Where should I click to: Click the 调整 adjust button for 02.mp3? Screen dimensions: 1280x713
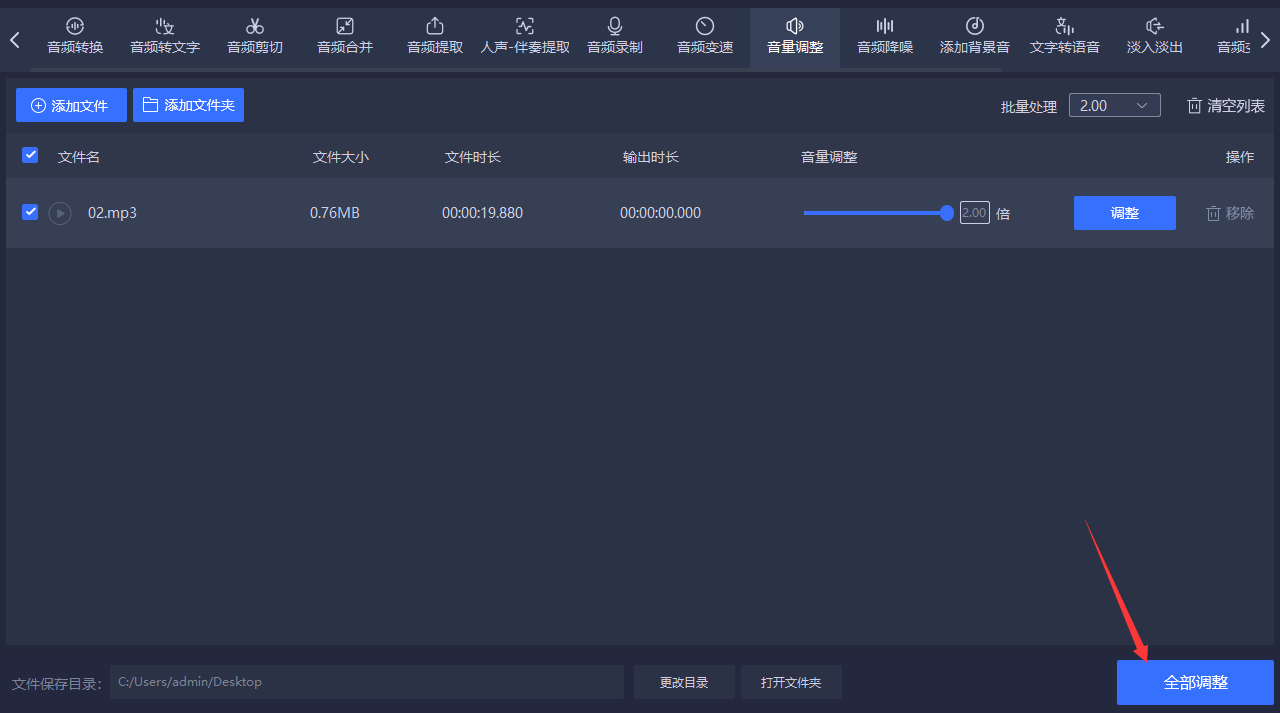click(1125, 213)
